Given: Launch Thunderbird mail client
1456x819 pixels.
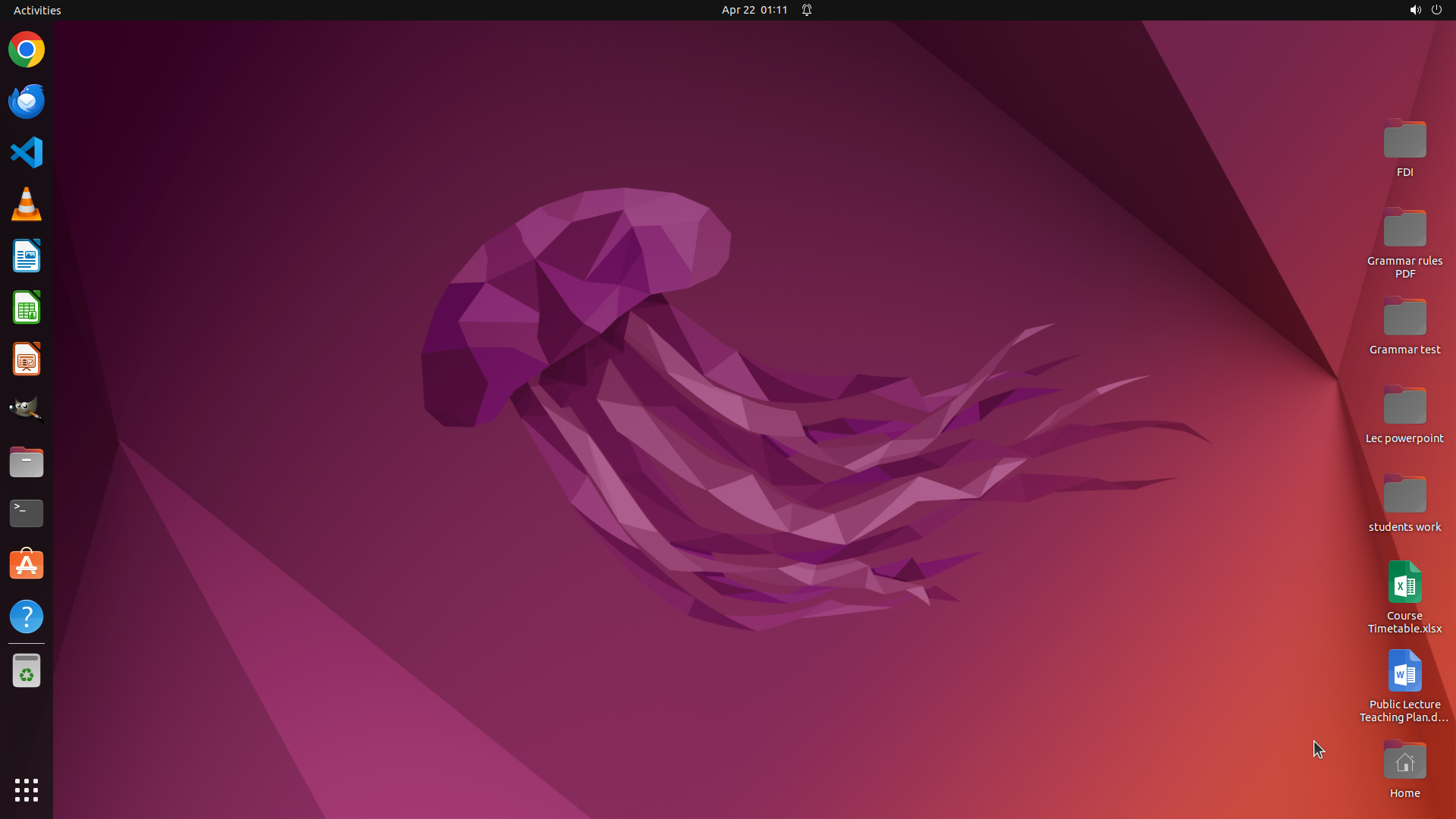Looking at the screenshot, I should pyautogui.click(x=27, y=101).
